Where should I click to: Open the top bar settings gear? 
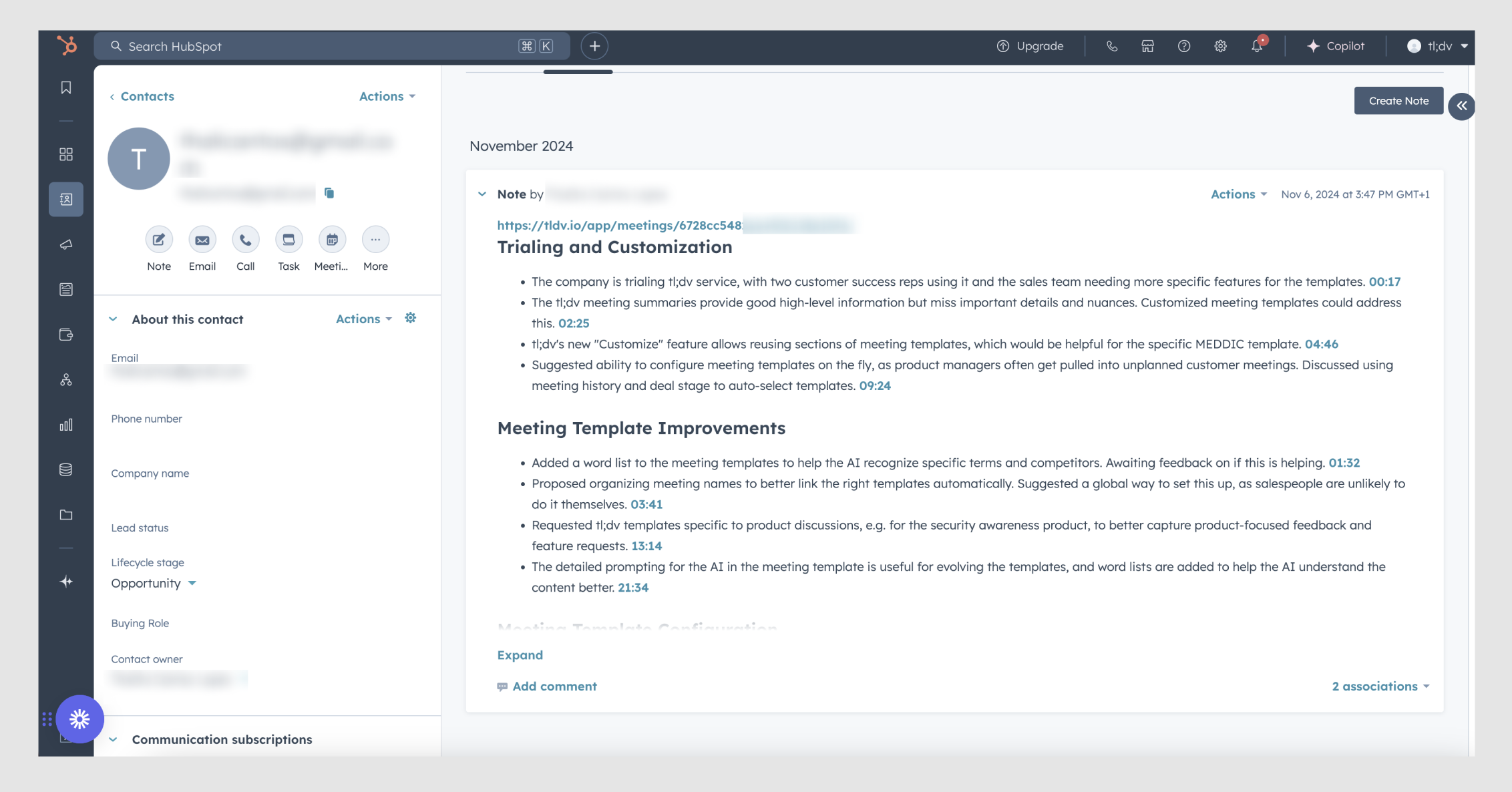click(1220, 46)
